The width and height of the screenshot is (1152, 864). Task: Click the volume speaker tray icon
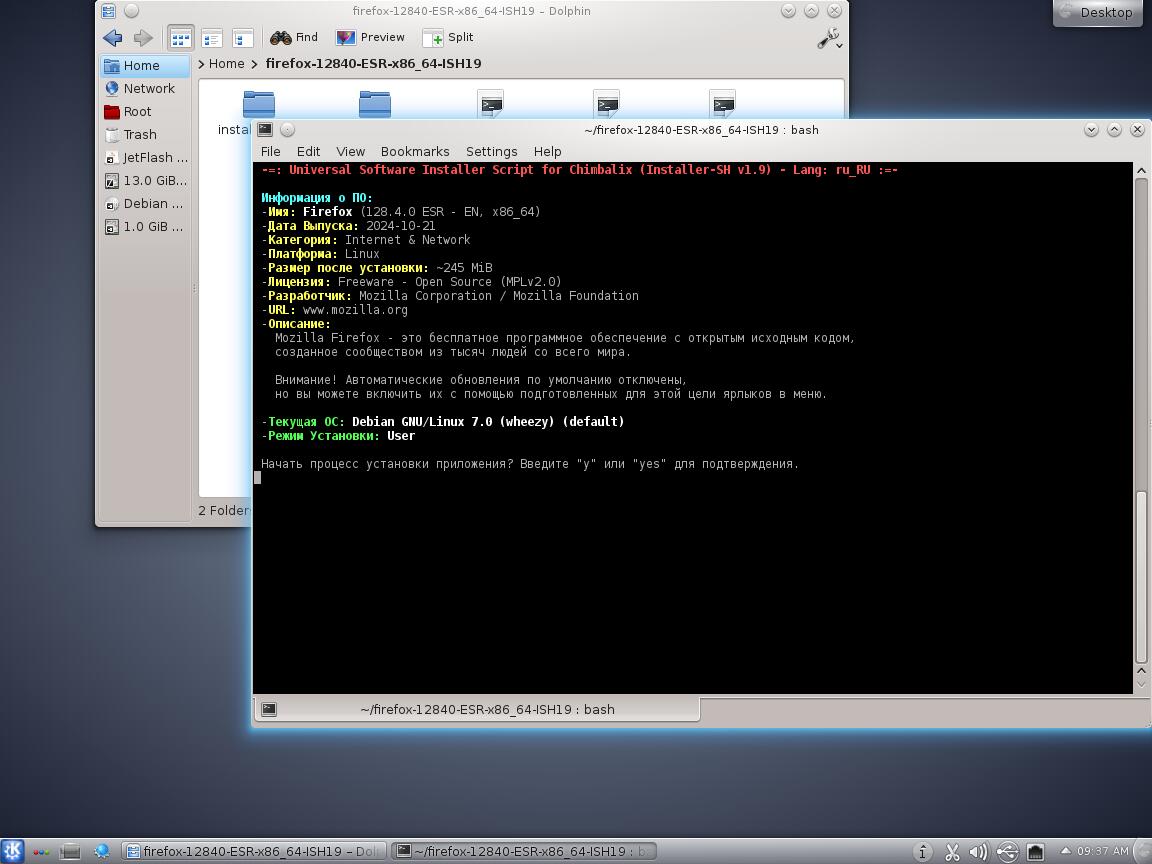(978, 852)
